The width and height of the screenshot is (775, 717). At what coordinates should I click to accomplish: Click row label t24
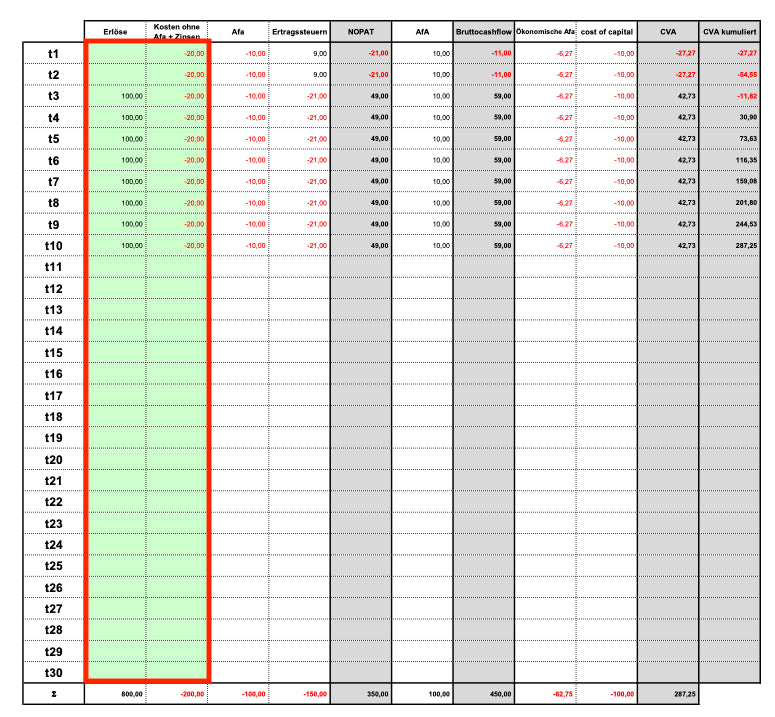click(x=53, y=545)
